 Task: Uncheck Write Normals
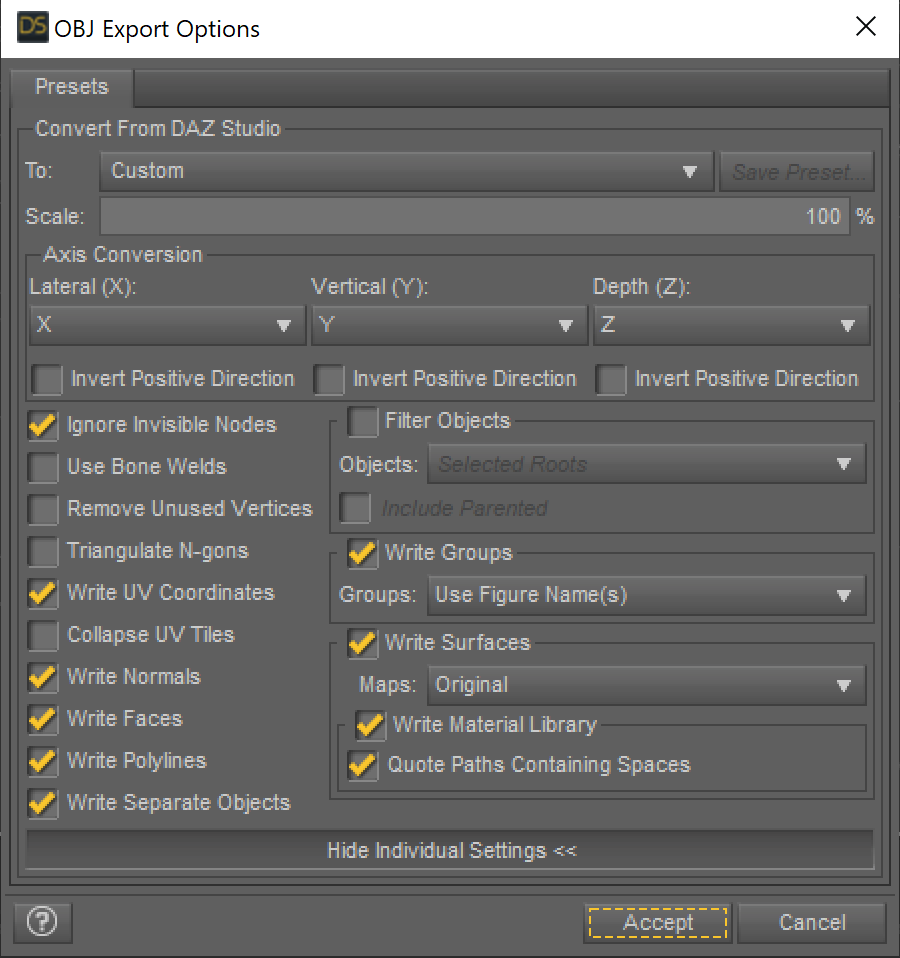pyautogui.click(x=43, y=678)
